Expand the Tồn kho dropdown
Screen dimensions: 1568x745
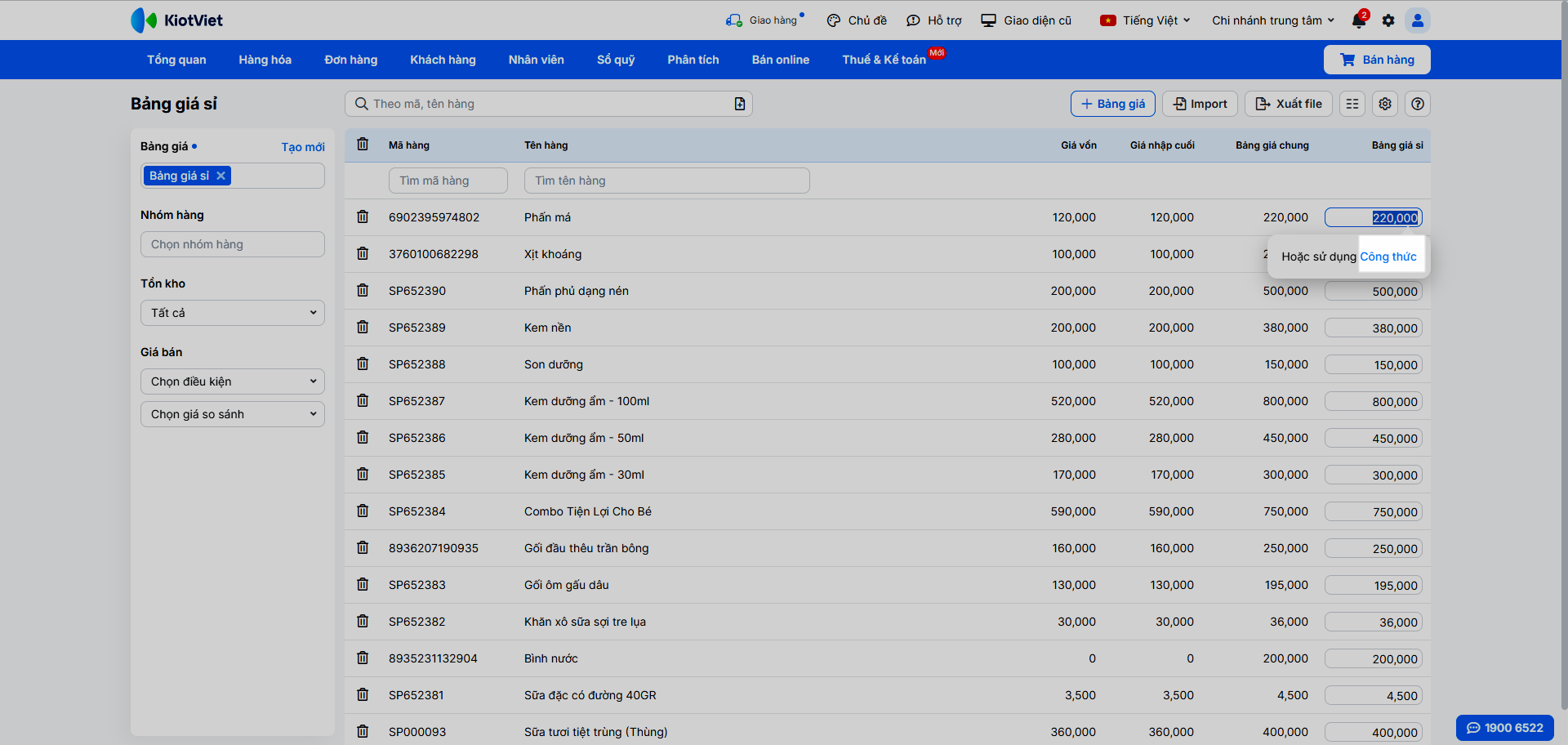(233, 313)
